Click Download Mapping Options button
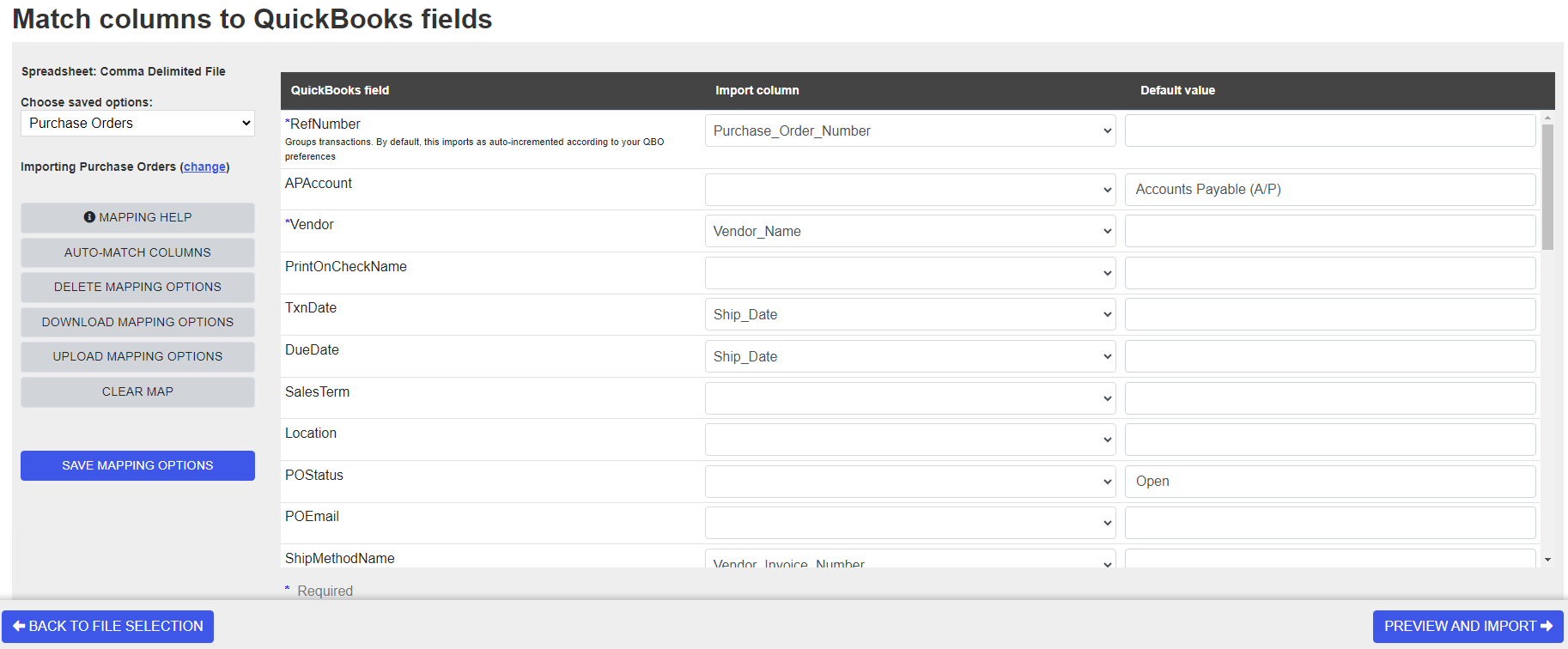This screenshot has width=1568, height=649. tap(137, 322)
